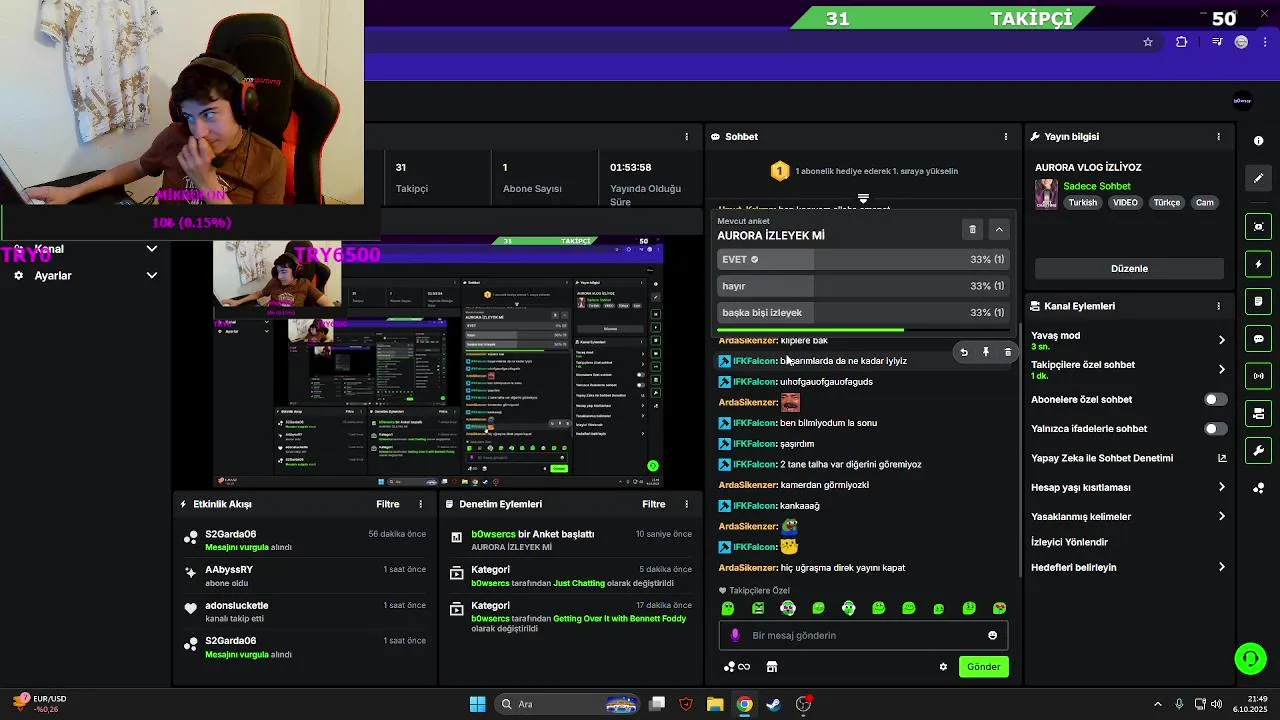Open the notes page icon in the right sidebar
The height and width of the screenshot is (720, 1280).
(1258, 301)
